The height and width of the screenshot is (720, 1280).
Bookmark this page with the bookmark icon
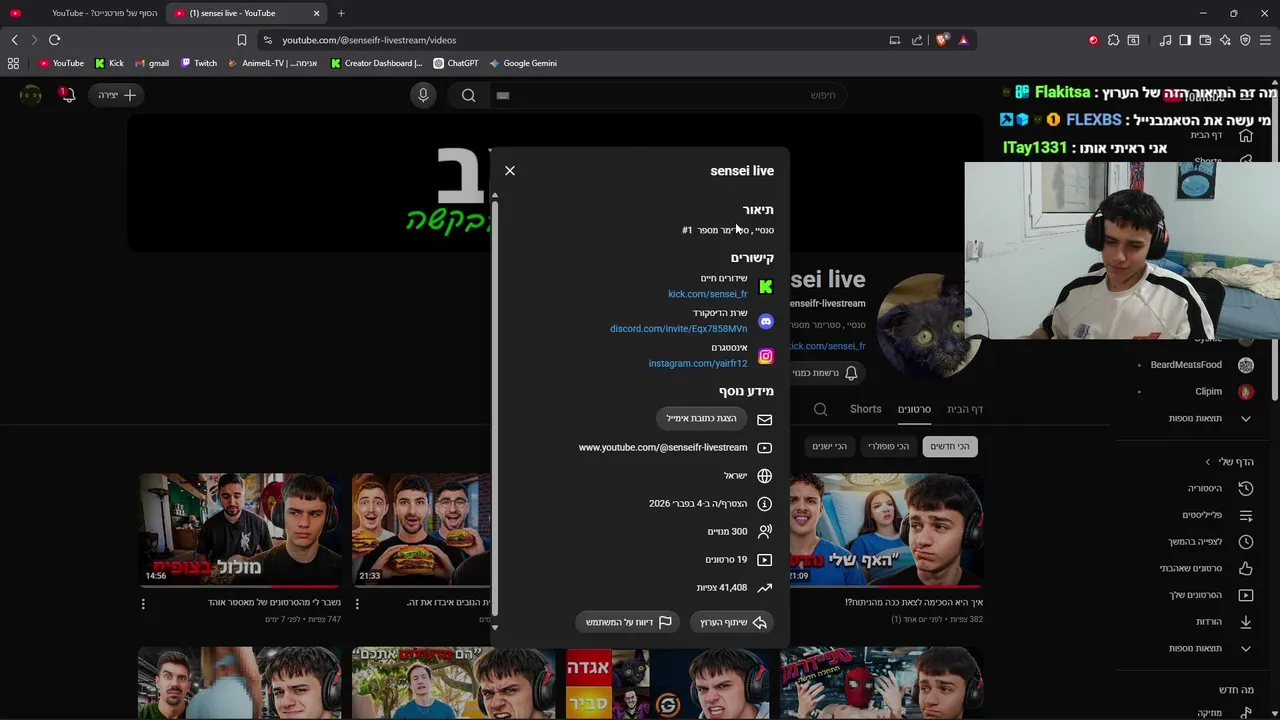tap(241, 40)
